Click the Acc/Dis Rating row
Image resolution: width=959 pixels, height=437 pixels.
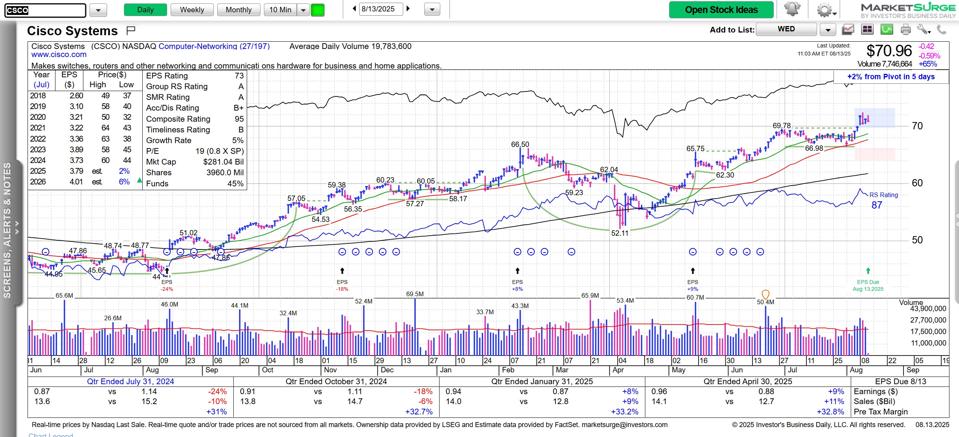(194, 108)
